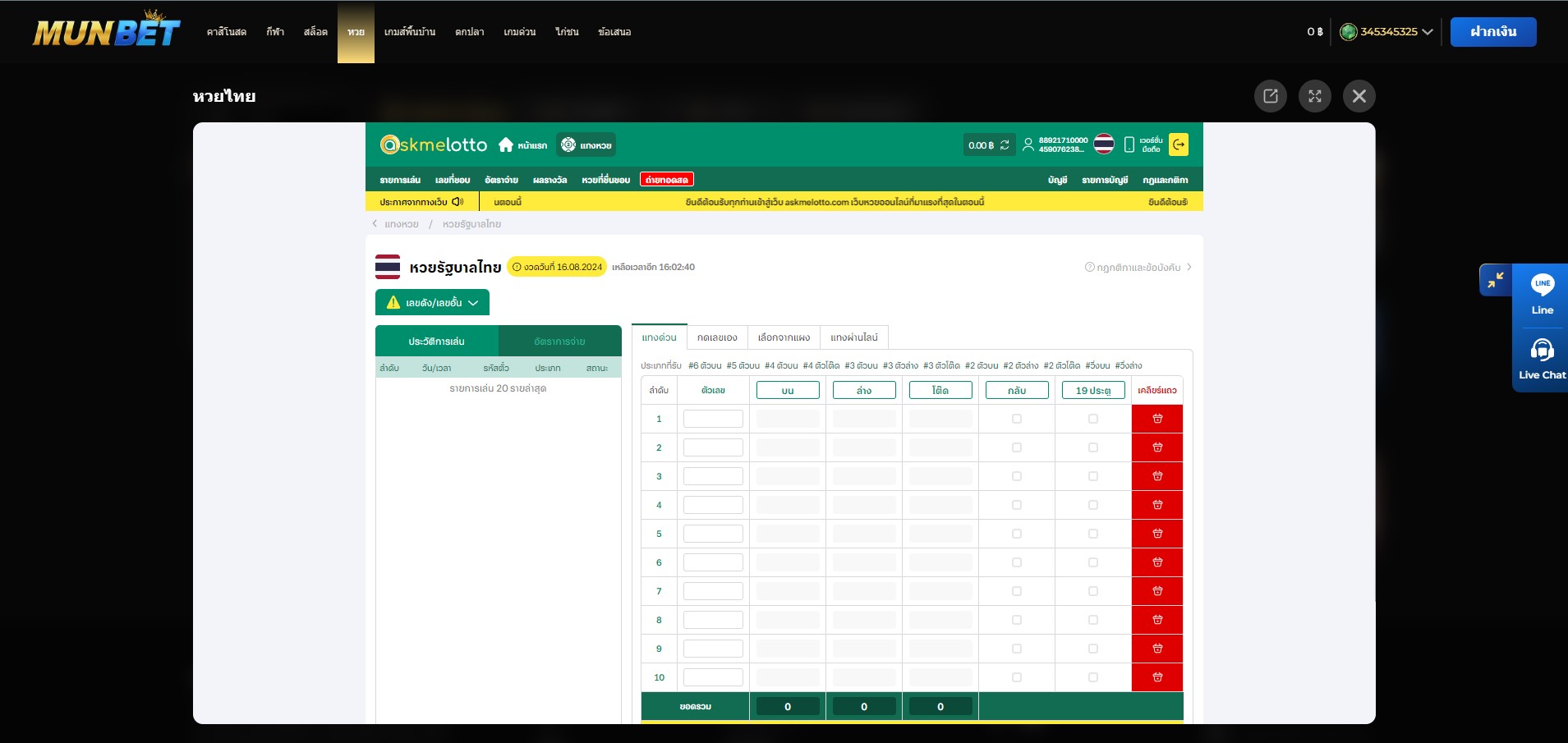Open the คาสิโนสด menu
The image size is (1568, 743).
point(227,32)
